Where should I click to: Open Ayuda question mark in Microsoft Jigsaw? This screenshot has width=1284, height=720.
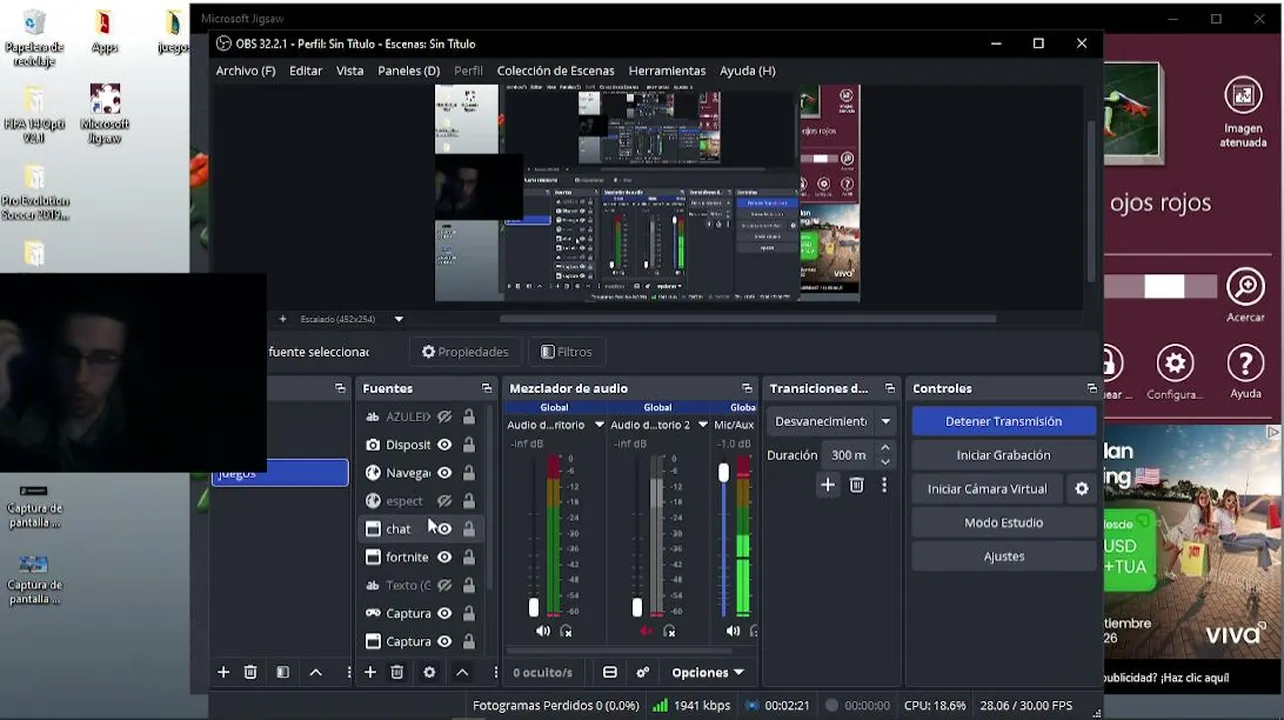pos(1245,364)
